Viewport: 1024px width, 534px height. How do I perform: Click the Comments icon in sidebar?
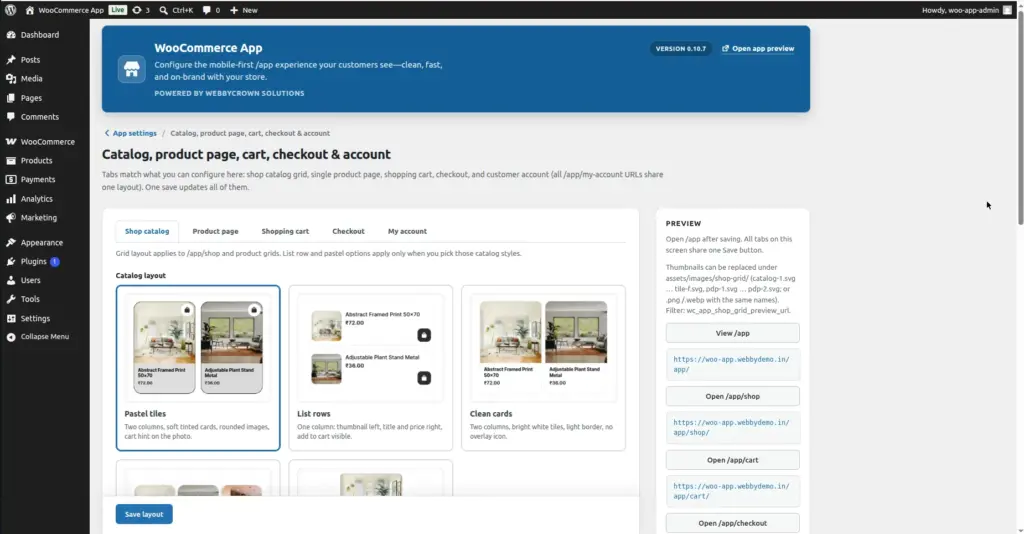[x=11, y=117]
